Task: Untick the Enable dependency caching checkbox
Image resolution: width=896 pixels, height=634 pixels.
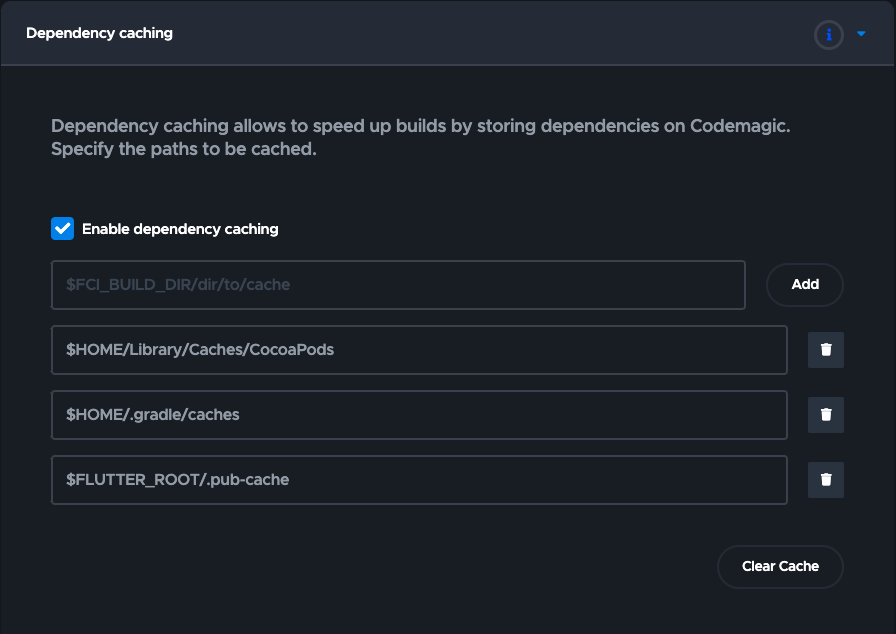Action: pos(62,228)
